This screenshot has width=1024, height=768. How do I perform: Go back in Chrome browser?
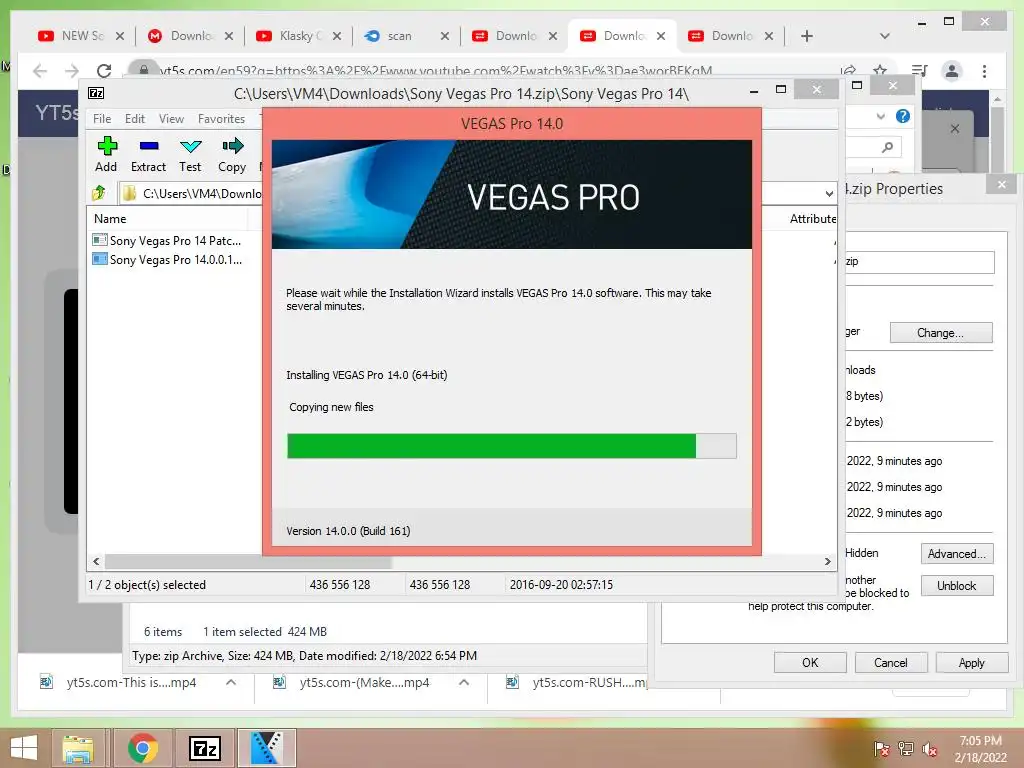point(40,71)
